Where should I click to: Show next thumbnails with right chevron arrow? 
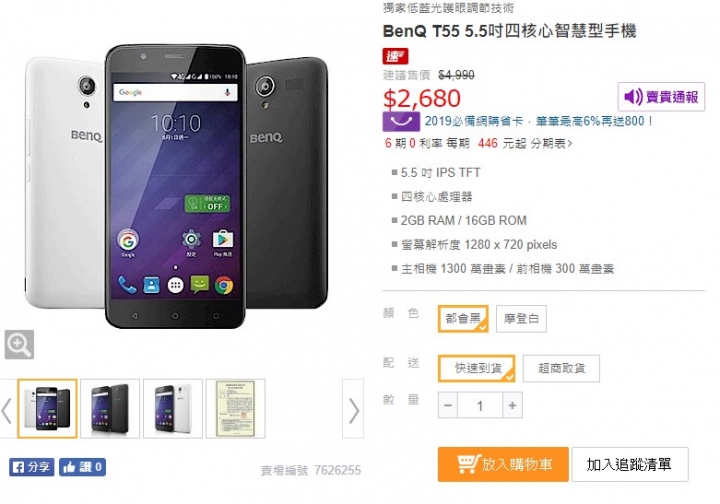click(x=353, y=409)
